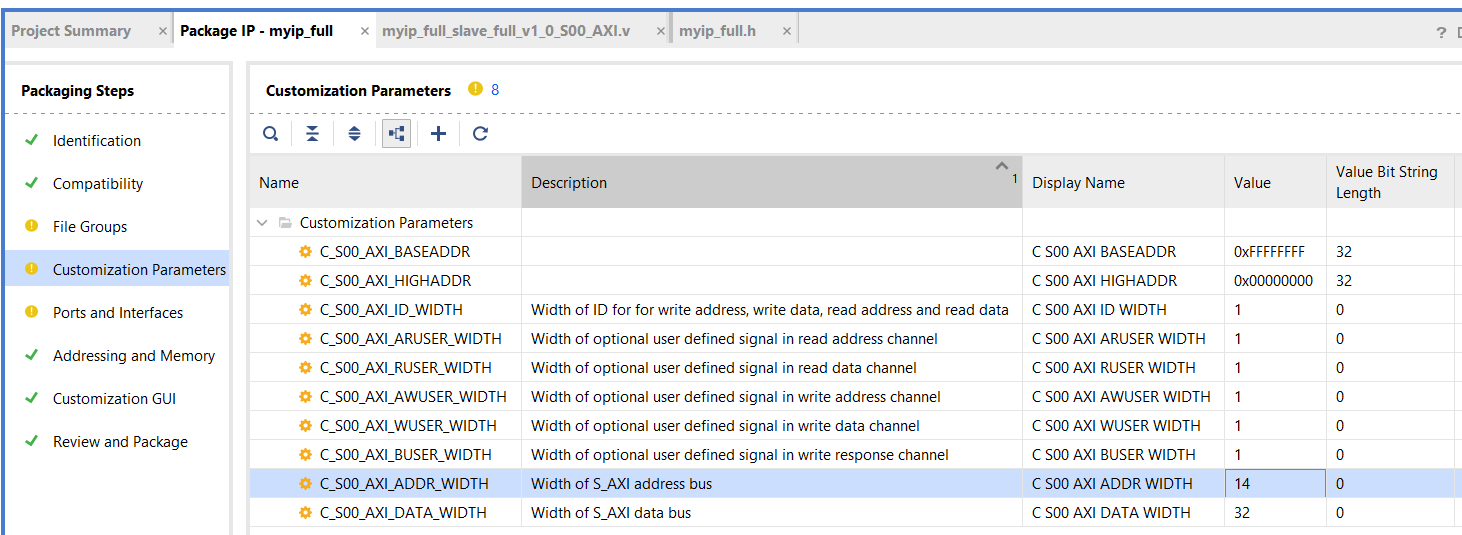
Task: Collapse the Customization Parameters tree folder
Action: (x=262, y=223)
